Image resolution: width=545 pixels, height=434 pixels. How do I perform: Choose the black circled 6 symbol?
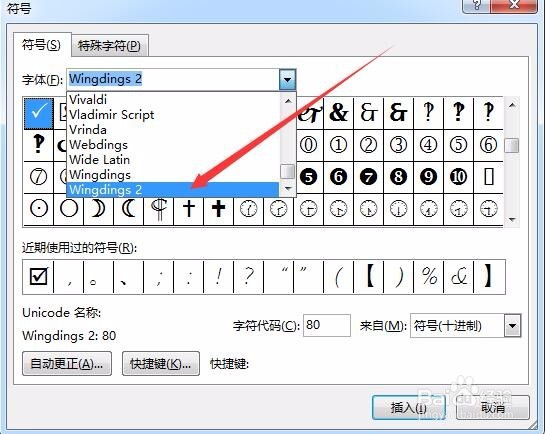pyautogui.click(x=339, y=177)
